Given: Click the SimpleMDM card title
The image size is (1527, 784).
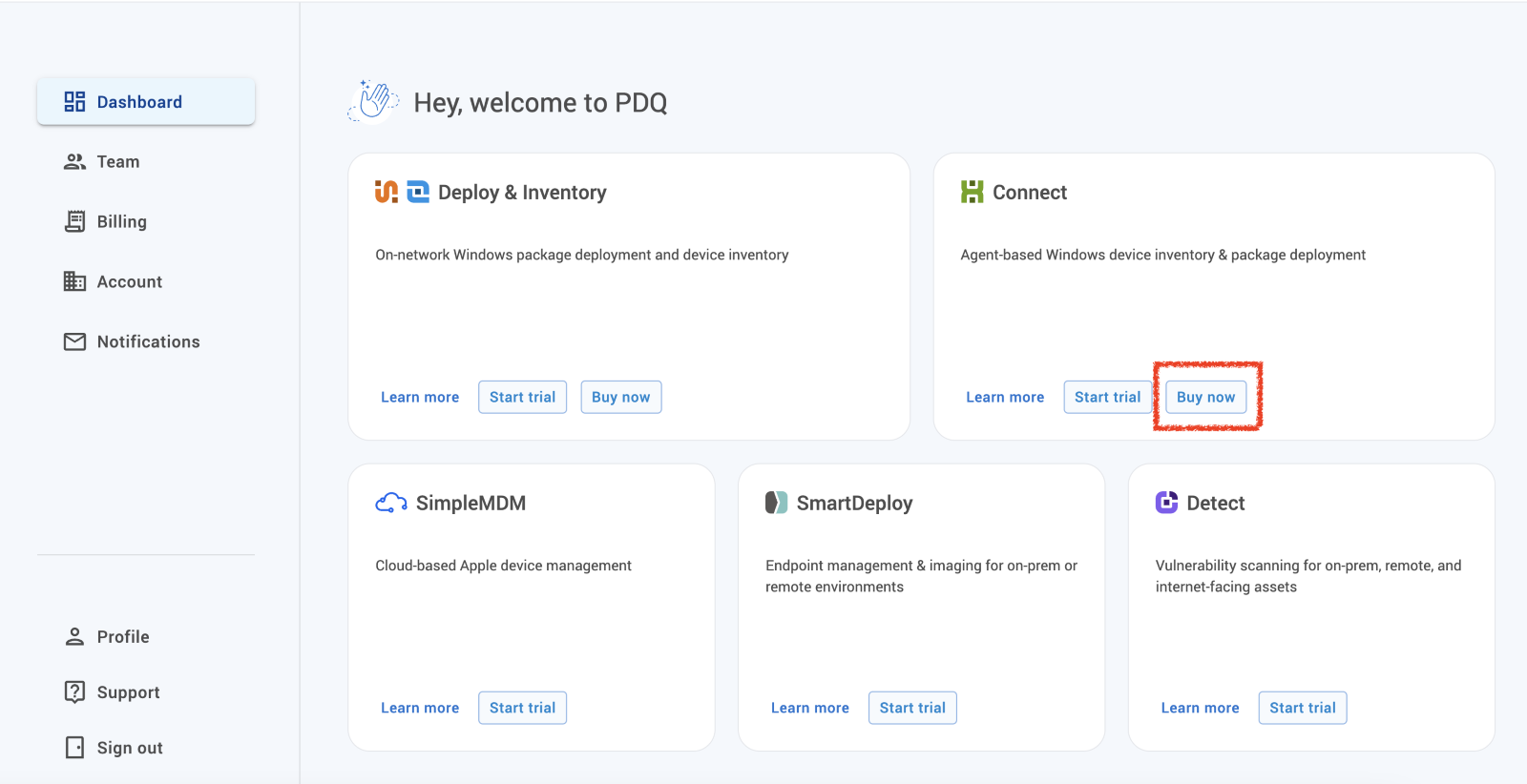Looking at the screenshot, I should tap(471, 503).
